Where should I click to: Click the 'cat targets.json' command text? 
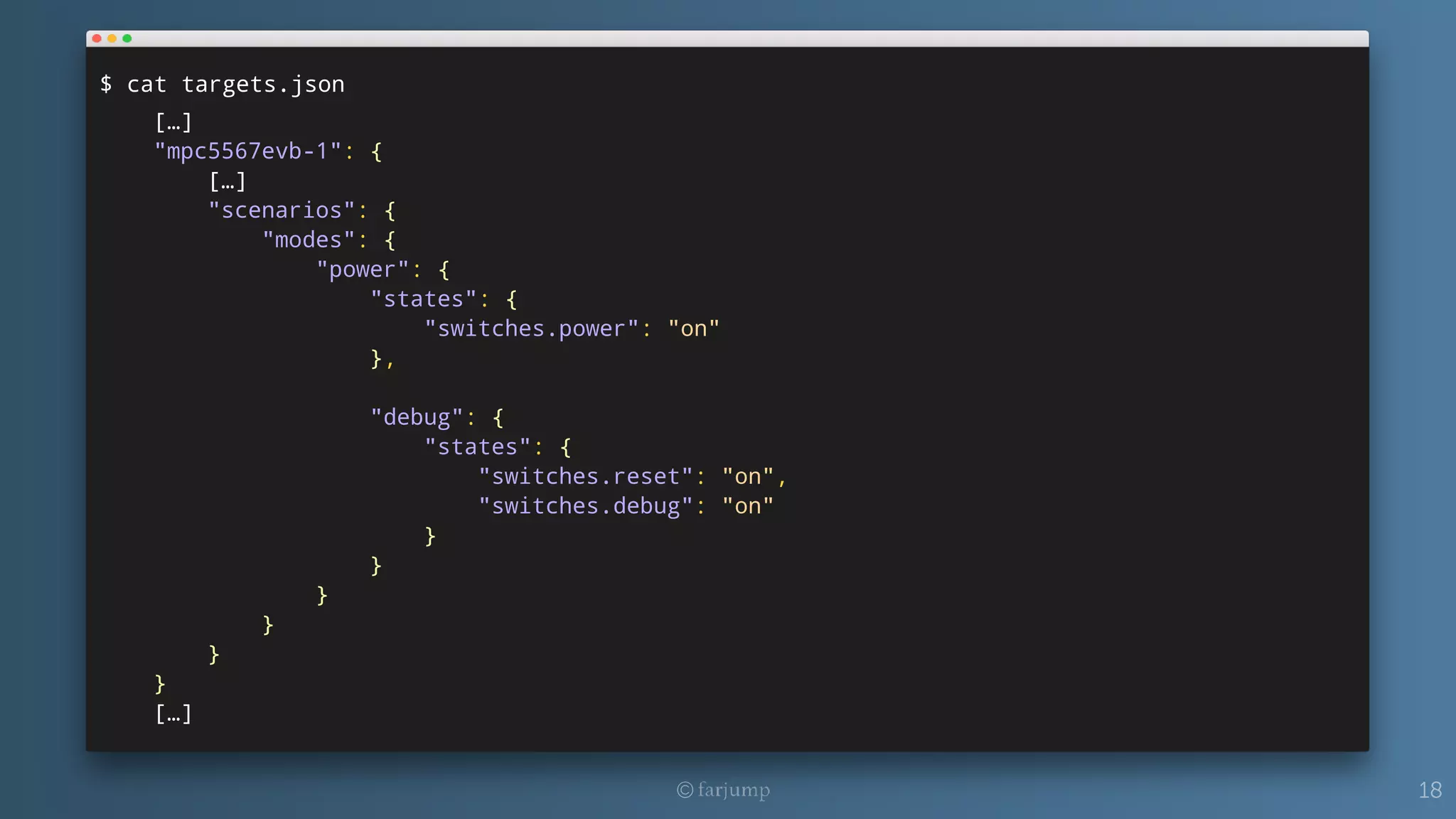click(x=235, y=85)
